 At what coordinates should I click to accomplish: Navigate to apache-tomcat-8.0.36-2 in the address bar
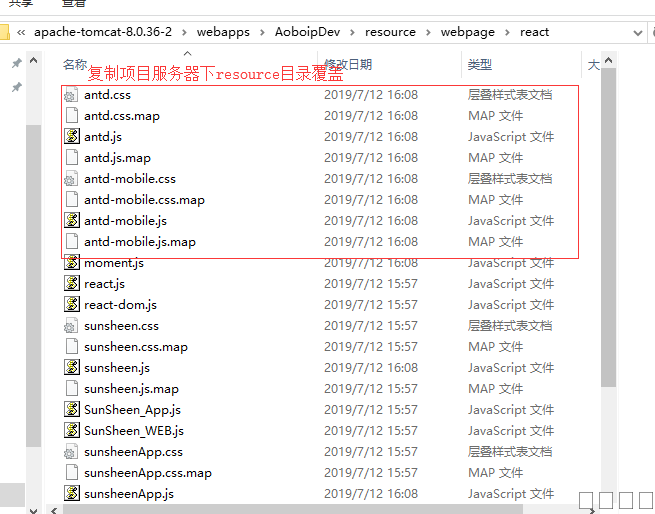(x=103, y=32)
